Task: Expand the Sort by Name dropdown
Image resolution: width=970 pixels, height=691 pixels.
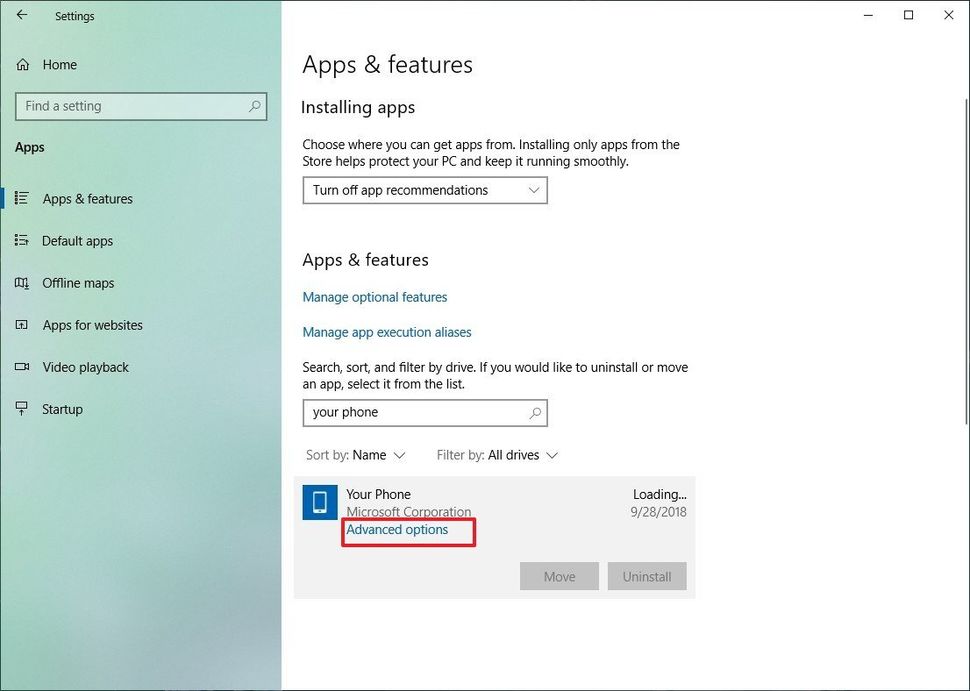Action: click(356, 455)
